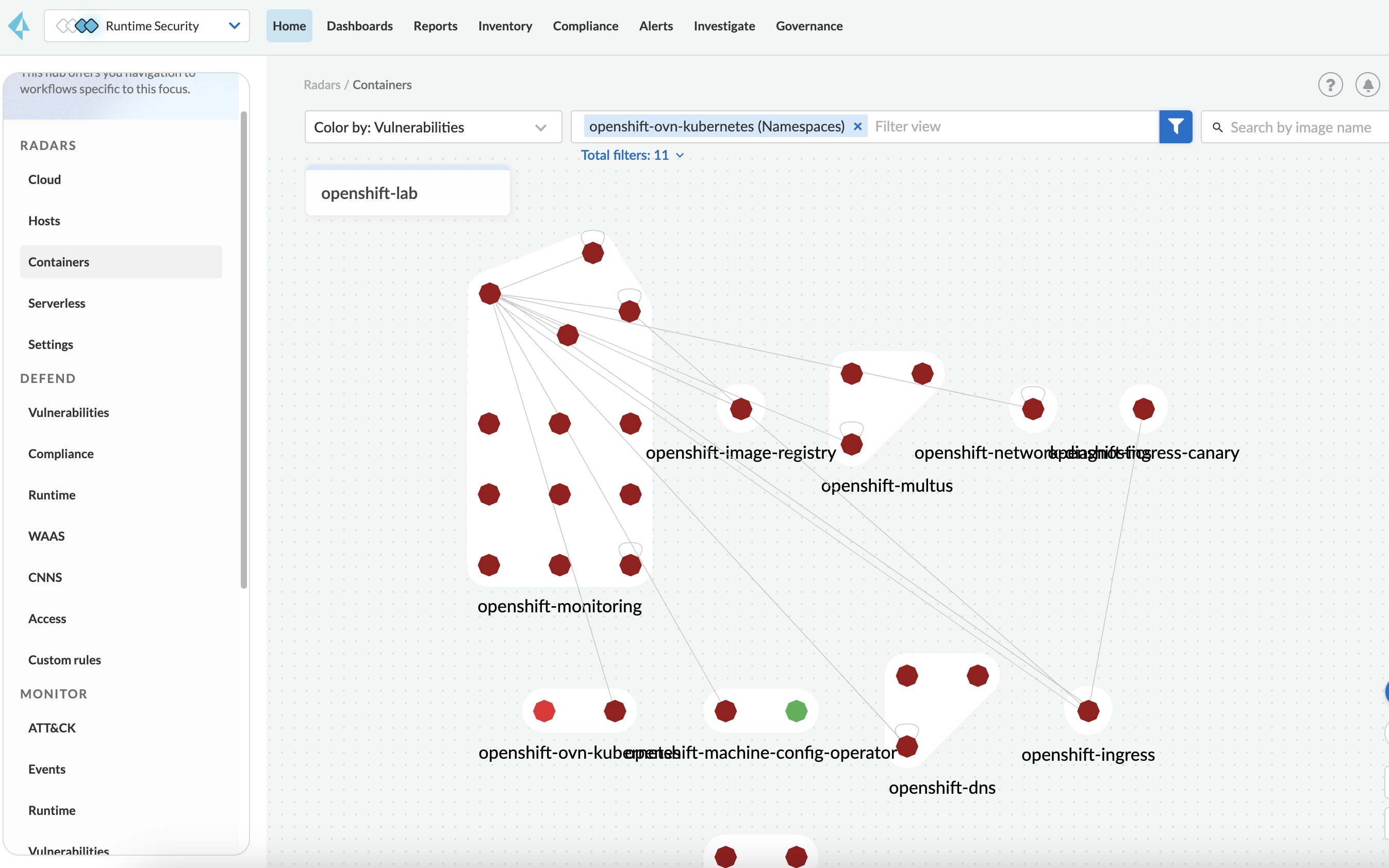Remove the openshift-ovn-kubernetes namespace filter
This screenshot has height=868, width=1389.
point(857,126)
